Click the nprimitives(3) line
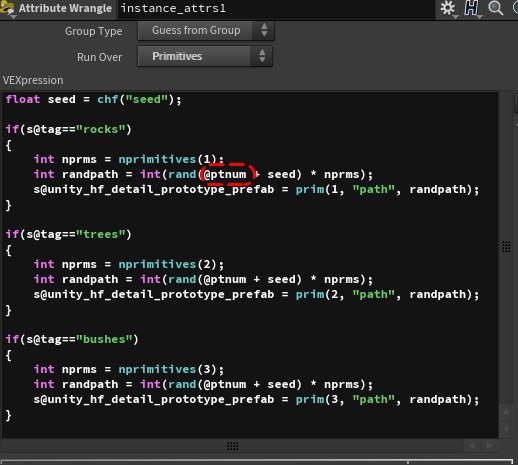518x465 pixels. [x=129, y=369]
